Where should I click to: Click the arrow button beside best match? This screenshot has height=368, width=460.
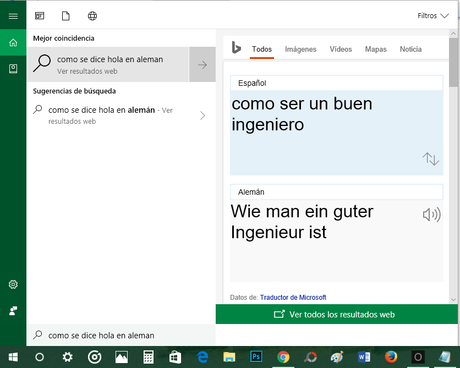pos(202,64)
